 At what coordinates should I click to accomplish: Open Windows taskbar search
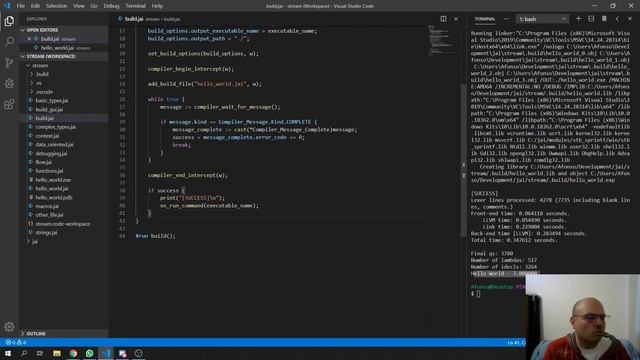(x=24, y=353)
